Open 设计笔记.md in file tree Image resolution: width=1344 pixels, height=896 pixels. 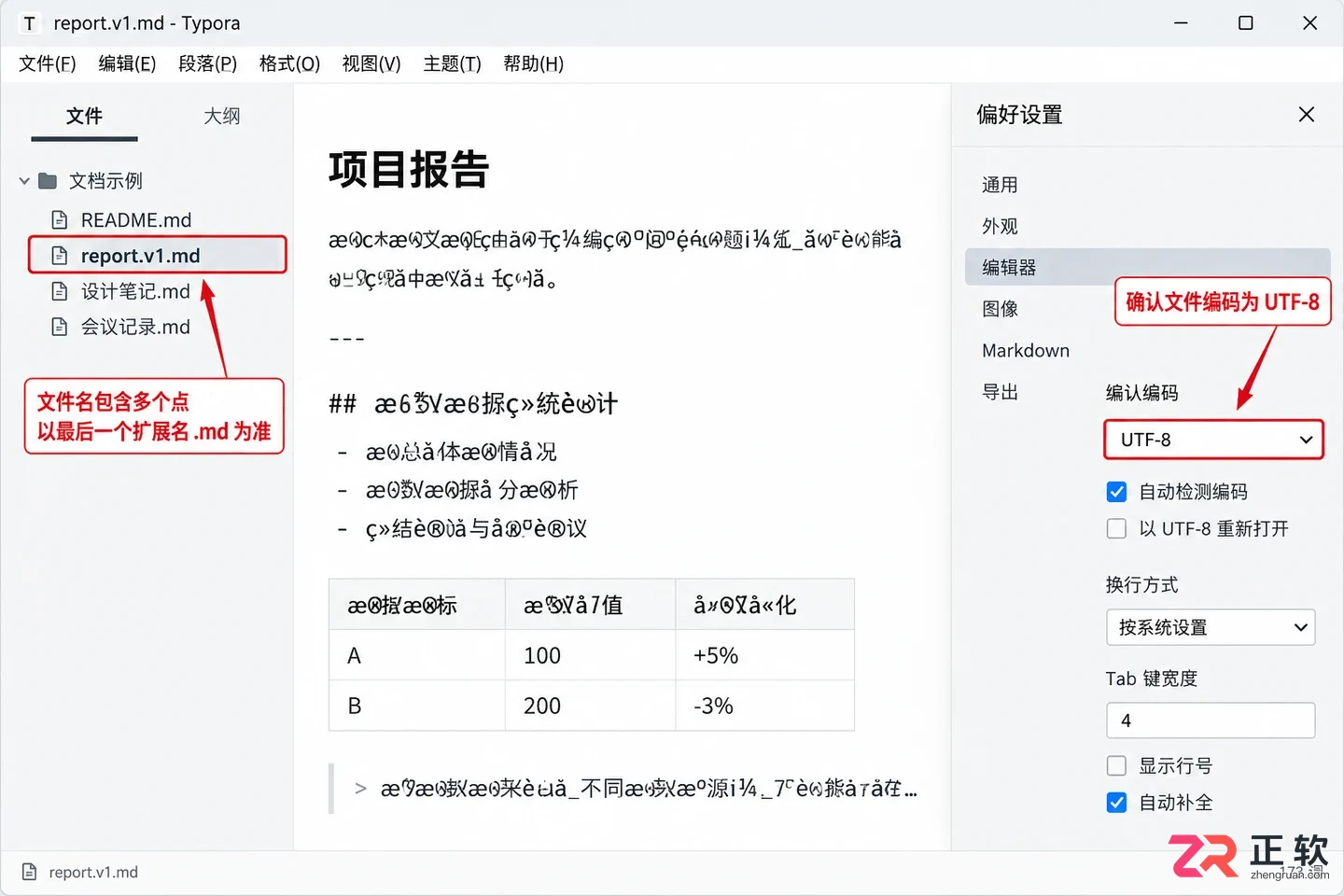tap(135, 291)
